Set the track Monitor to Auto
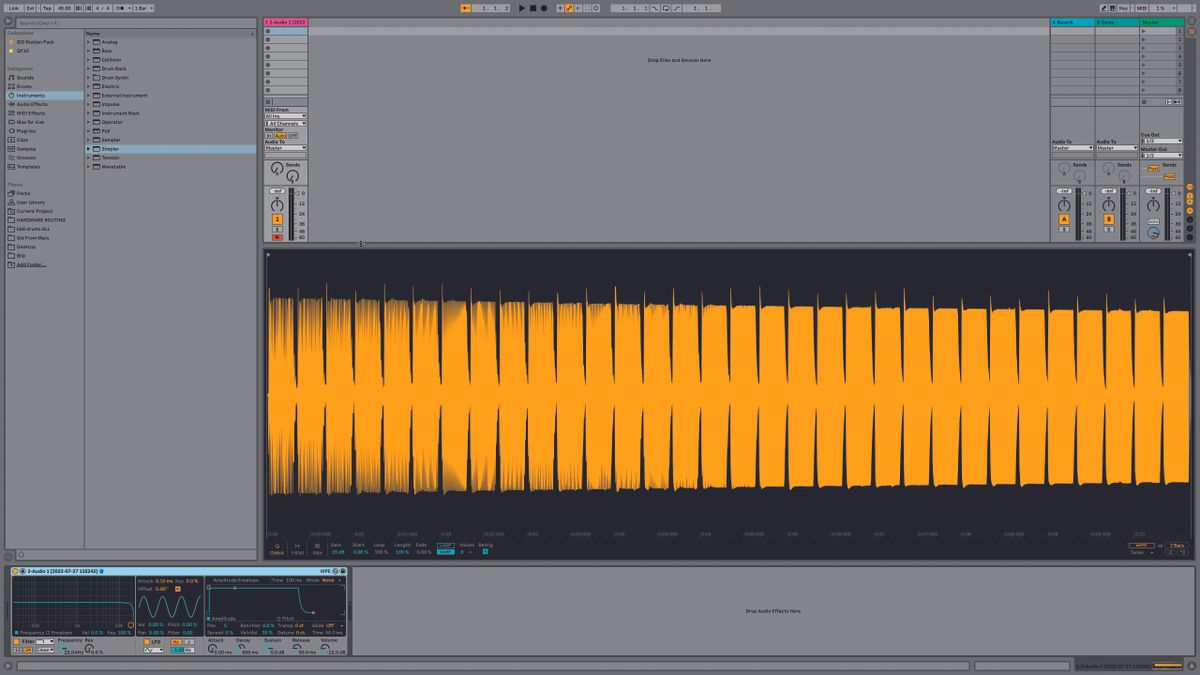This screenshot has width=1200, height=675. click(280, 135)
